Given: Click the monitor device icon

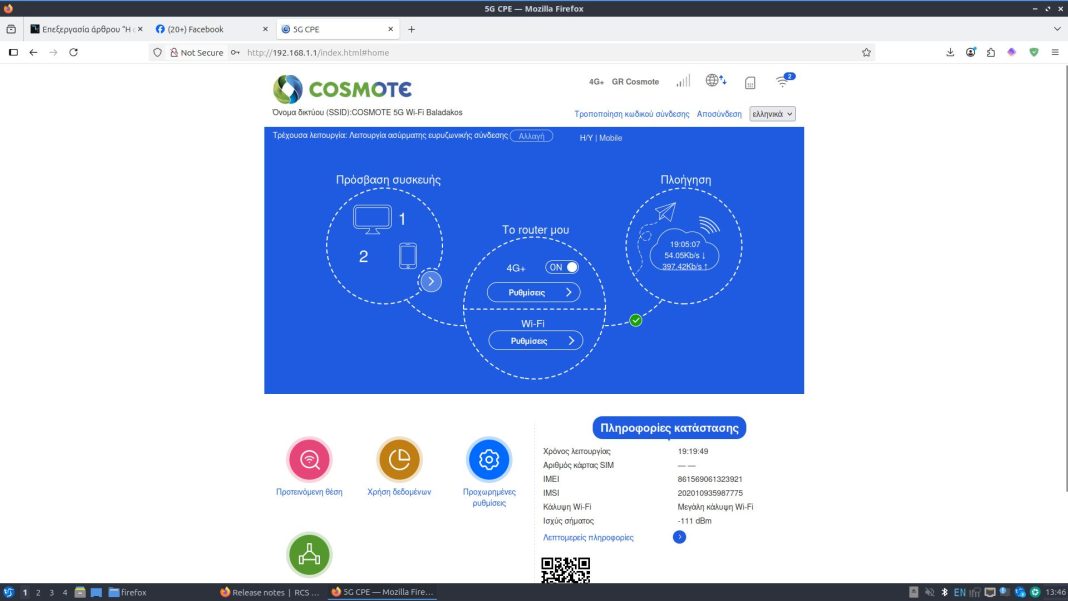Looking at the screenshot, I should (372, 219).
